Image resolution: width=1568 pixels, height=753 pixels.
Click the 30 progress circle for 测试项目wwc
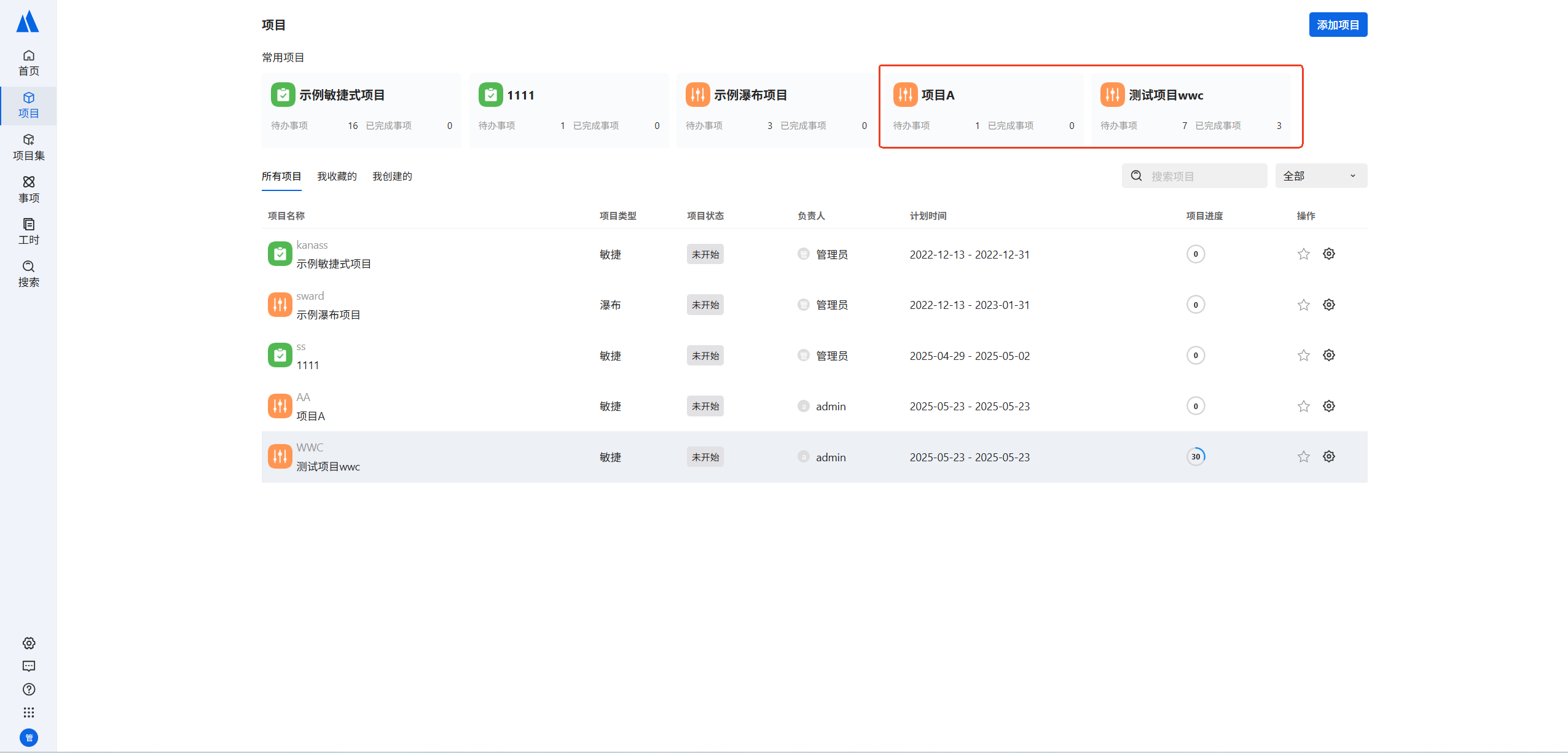click(x=1195, y=457)
